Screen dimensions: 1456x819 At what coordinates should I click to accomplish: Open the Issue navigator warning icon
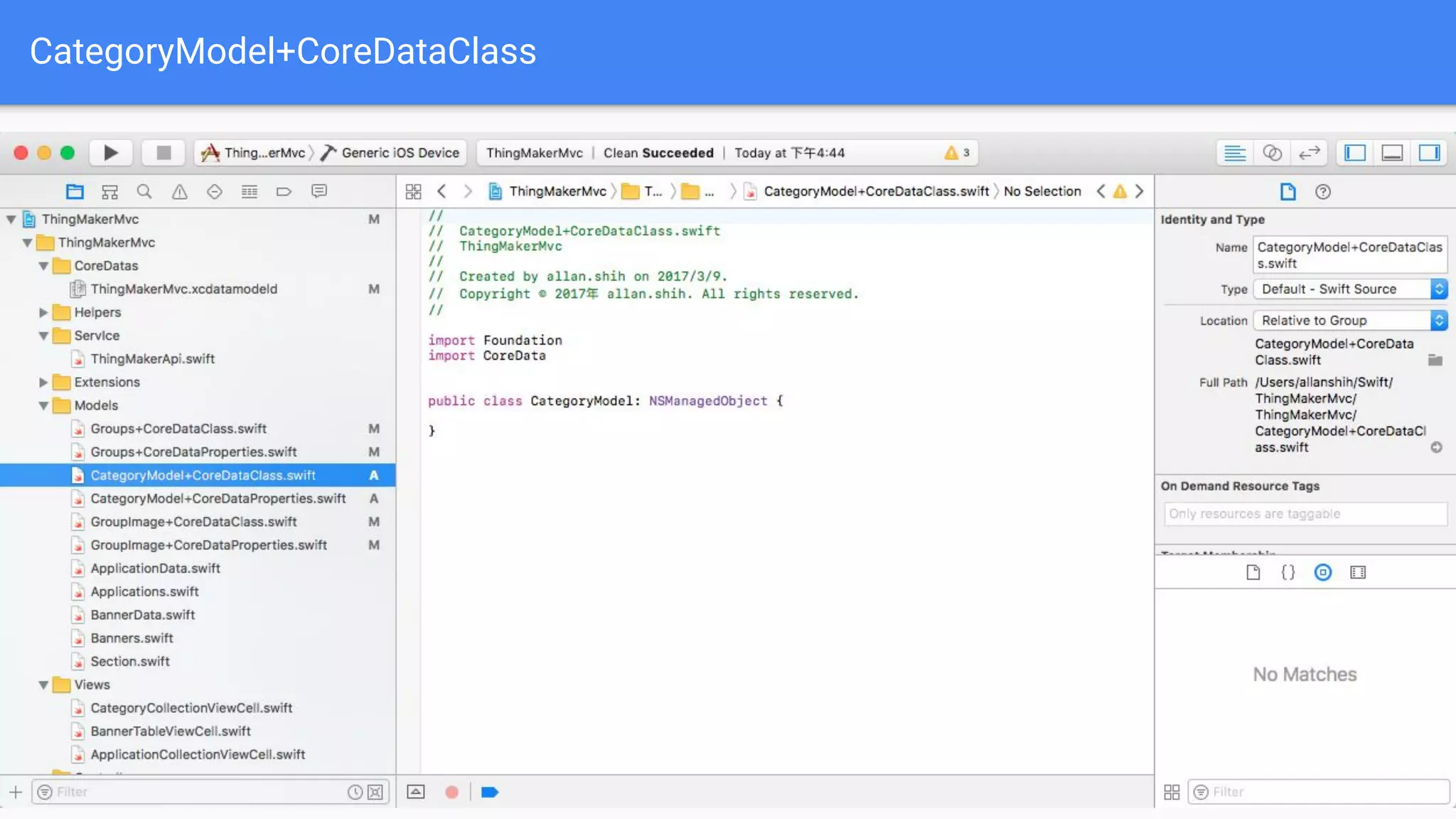(179, 191)
